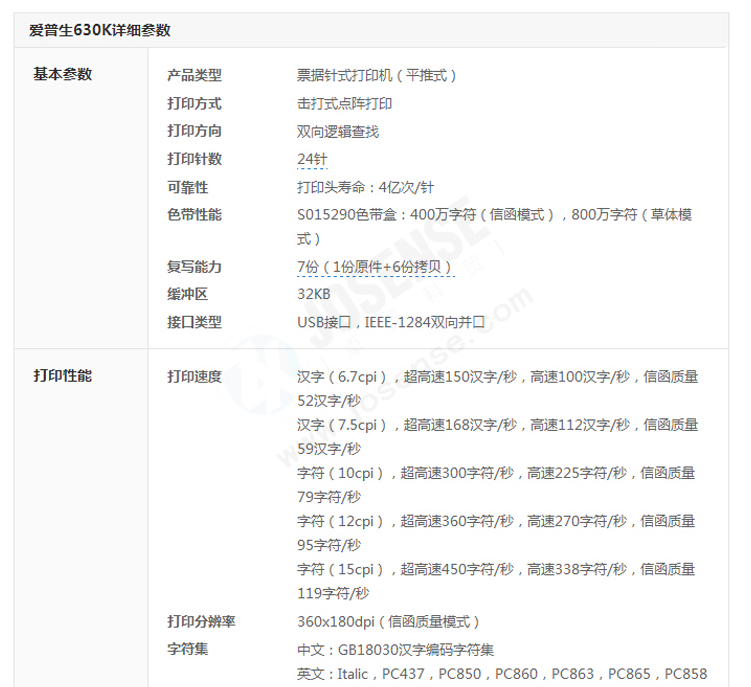Click the '打印速度' label
The height and width of the screenshot is (687, 751).
pos(194,377)
